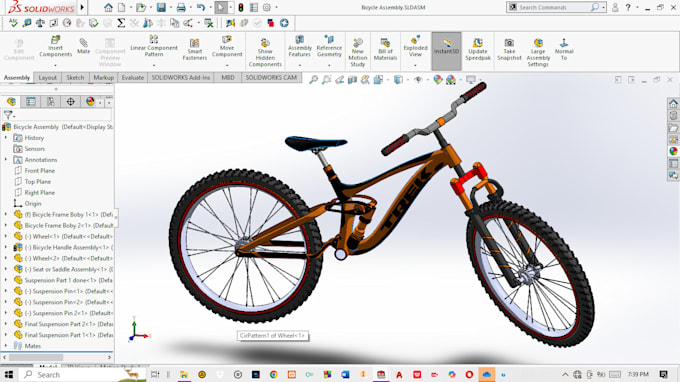The height and width of the screenshot is (382, 680).
Task: Click the Home icon in the title bar
Action: click(108, 7)
